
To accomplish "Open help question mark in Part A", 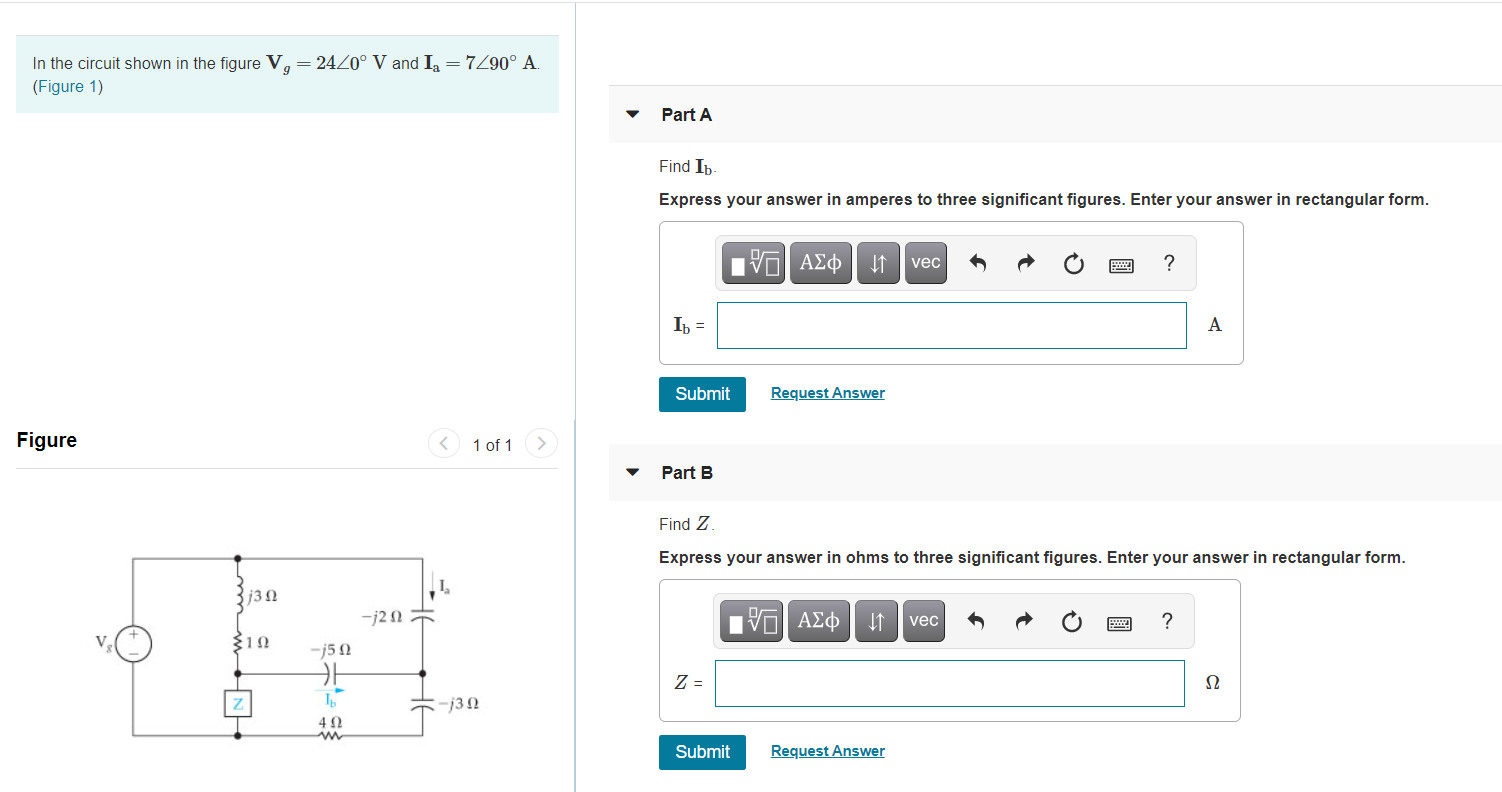I will coord(1169,264).
